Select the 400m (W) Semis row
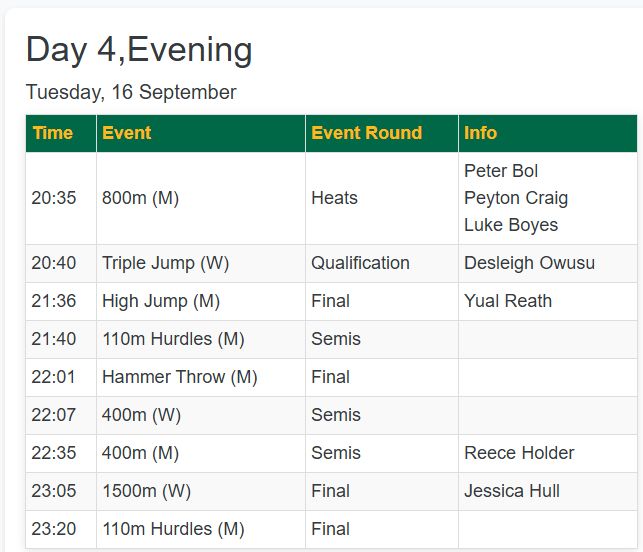The height and width of the screenshot is (552, 643). tap(331, 415)
